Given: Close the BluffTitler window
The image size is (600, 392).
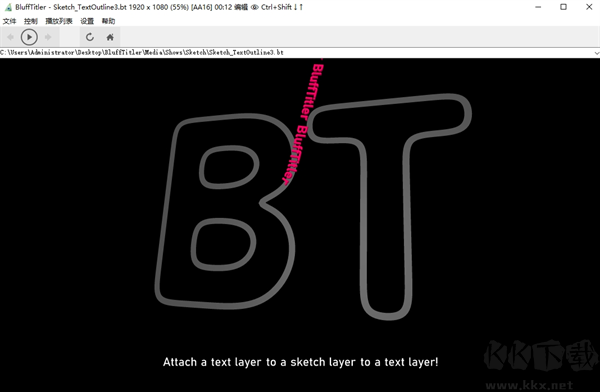Looking at the screenshot, I should pyautogui.click(x=589, y=7).
